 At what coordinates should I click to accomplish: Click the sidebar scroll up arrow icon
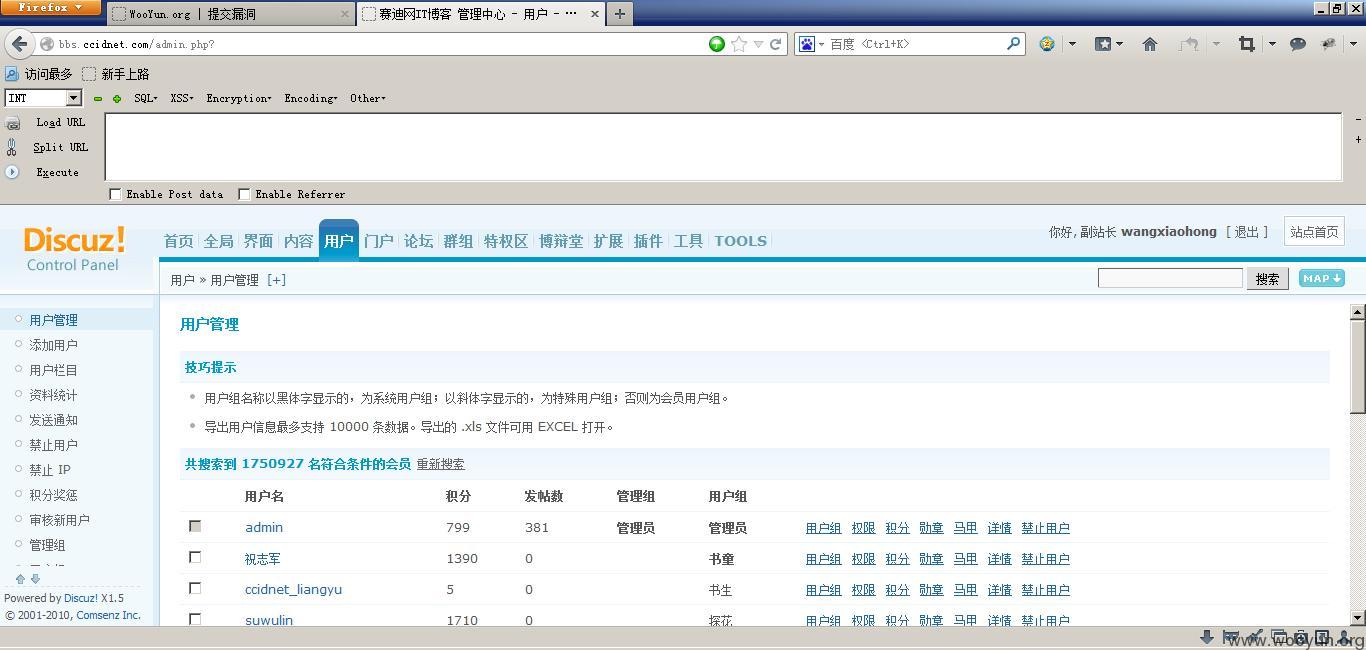(x=20, y=579)
